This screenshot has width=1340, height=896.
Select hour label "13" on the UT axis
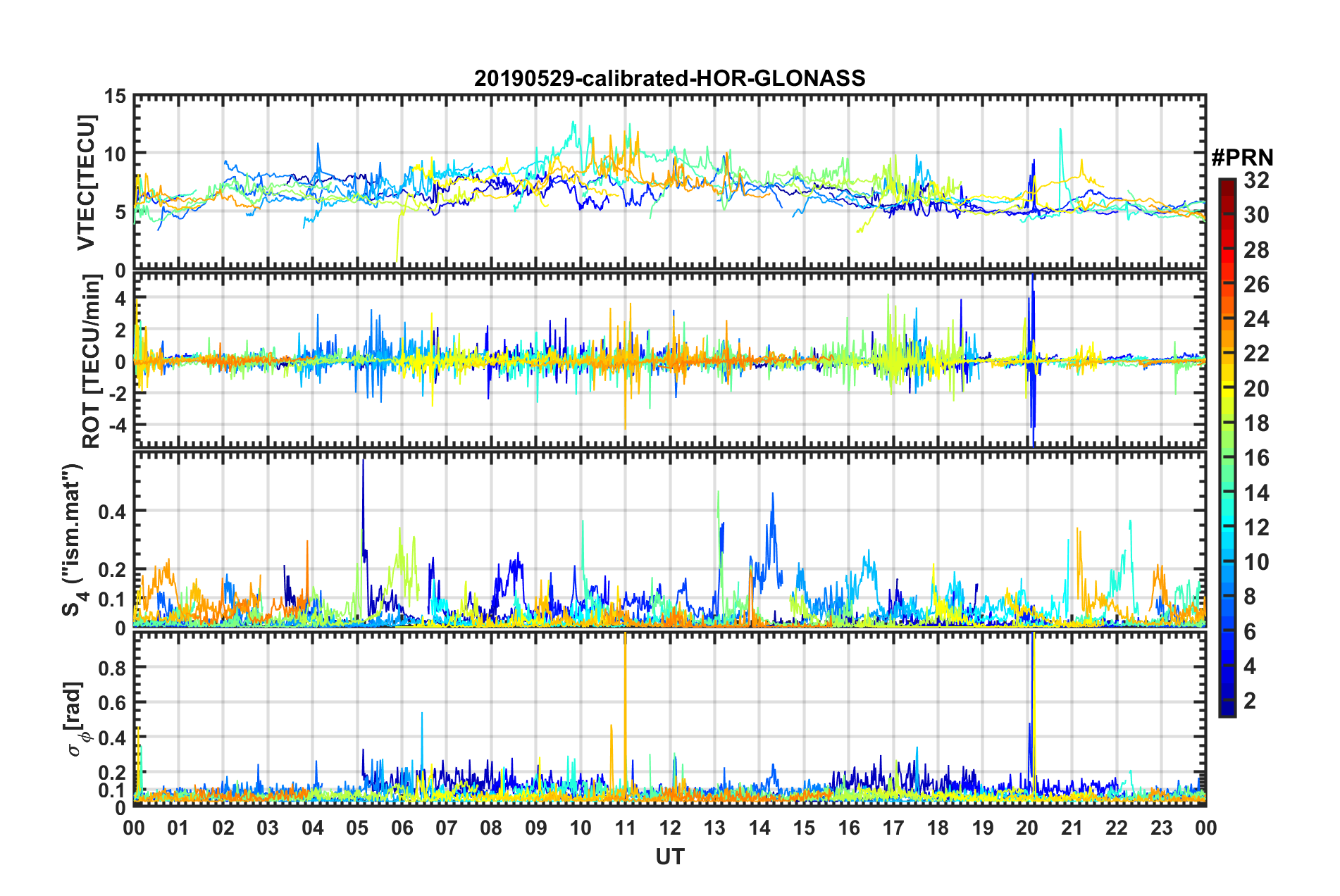(x=714, y=828)
